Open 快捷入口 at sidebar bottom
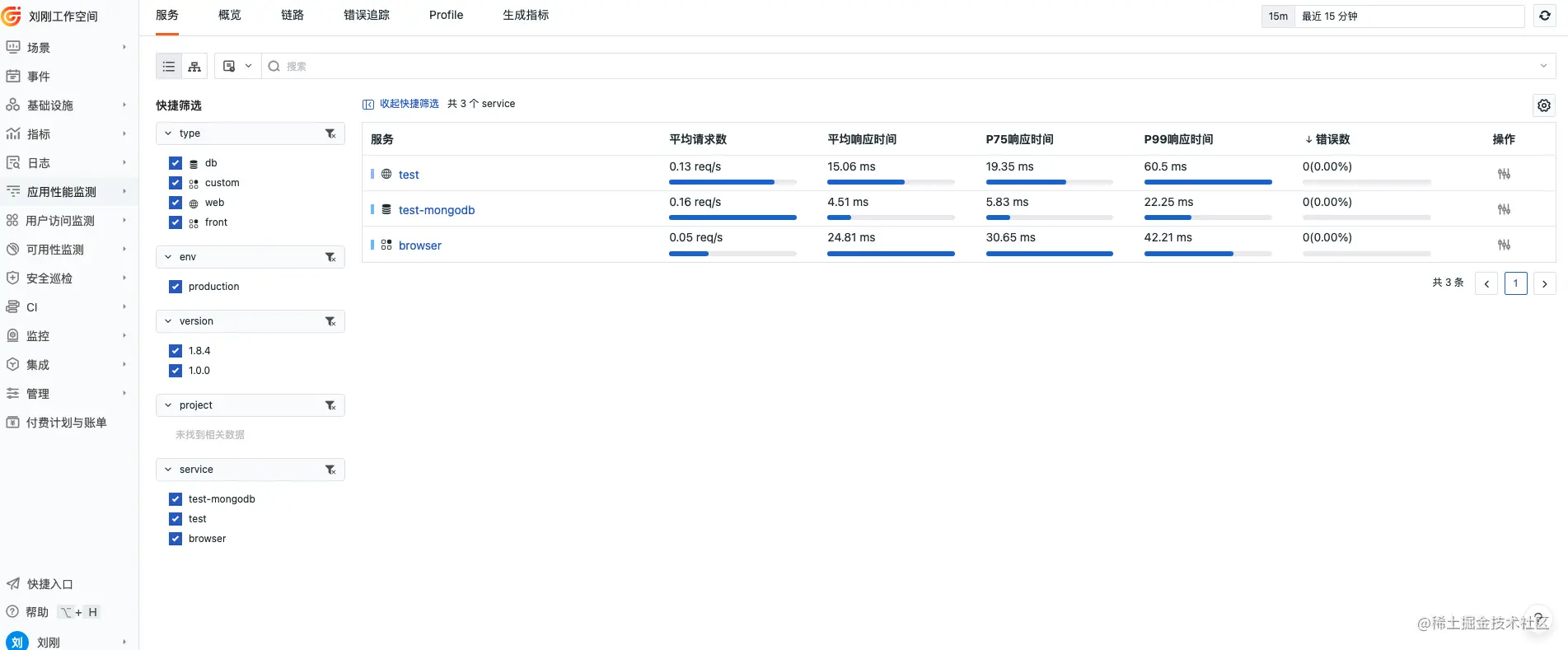Image resolution: width=1568 pixels, height=650 pixels. [49, 584]
